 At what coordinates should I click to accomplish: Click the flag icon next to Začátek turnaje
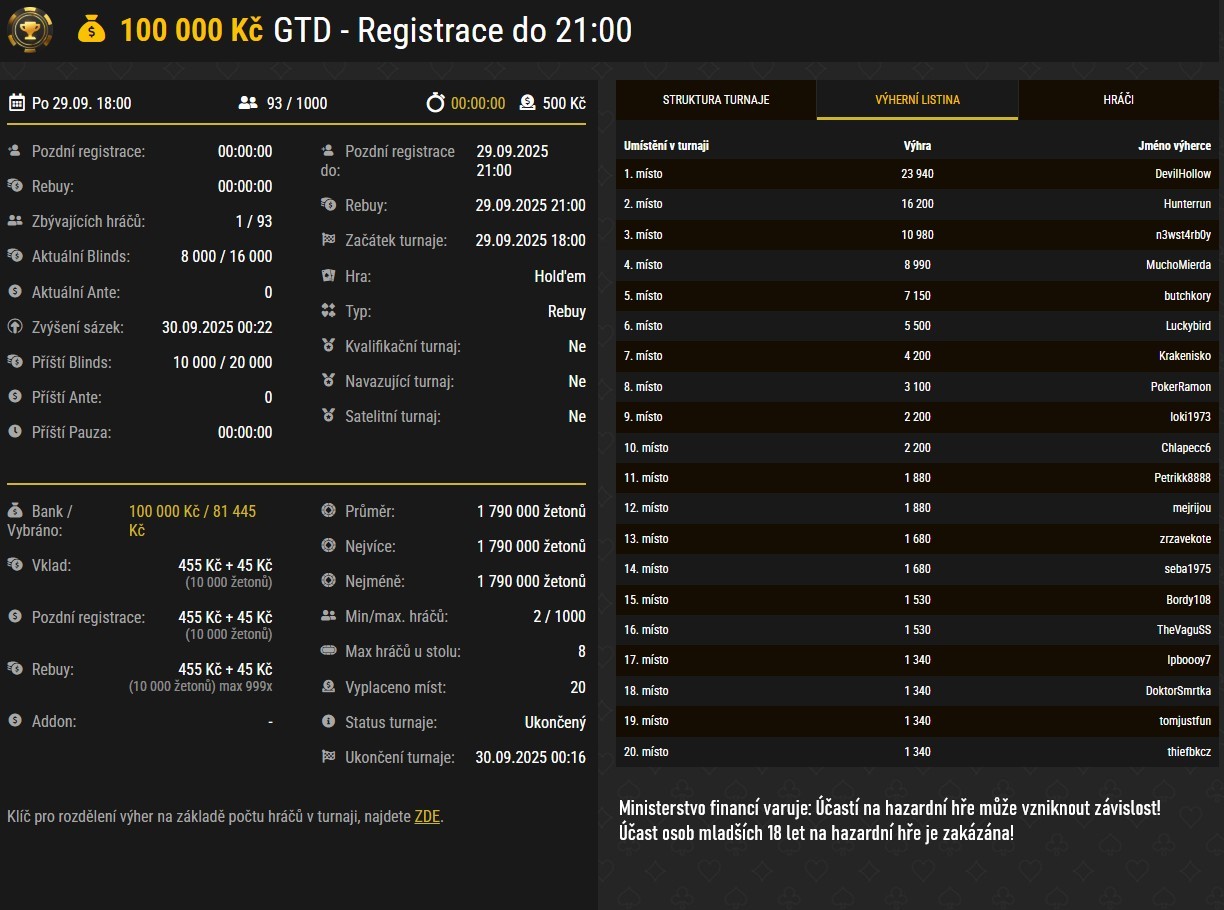(x=328, y=241)
